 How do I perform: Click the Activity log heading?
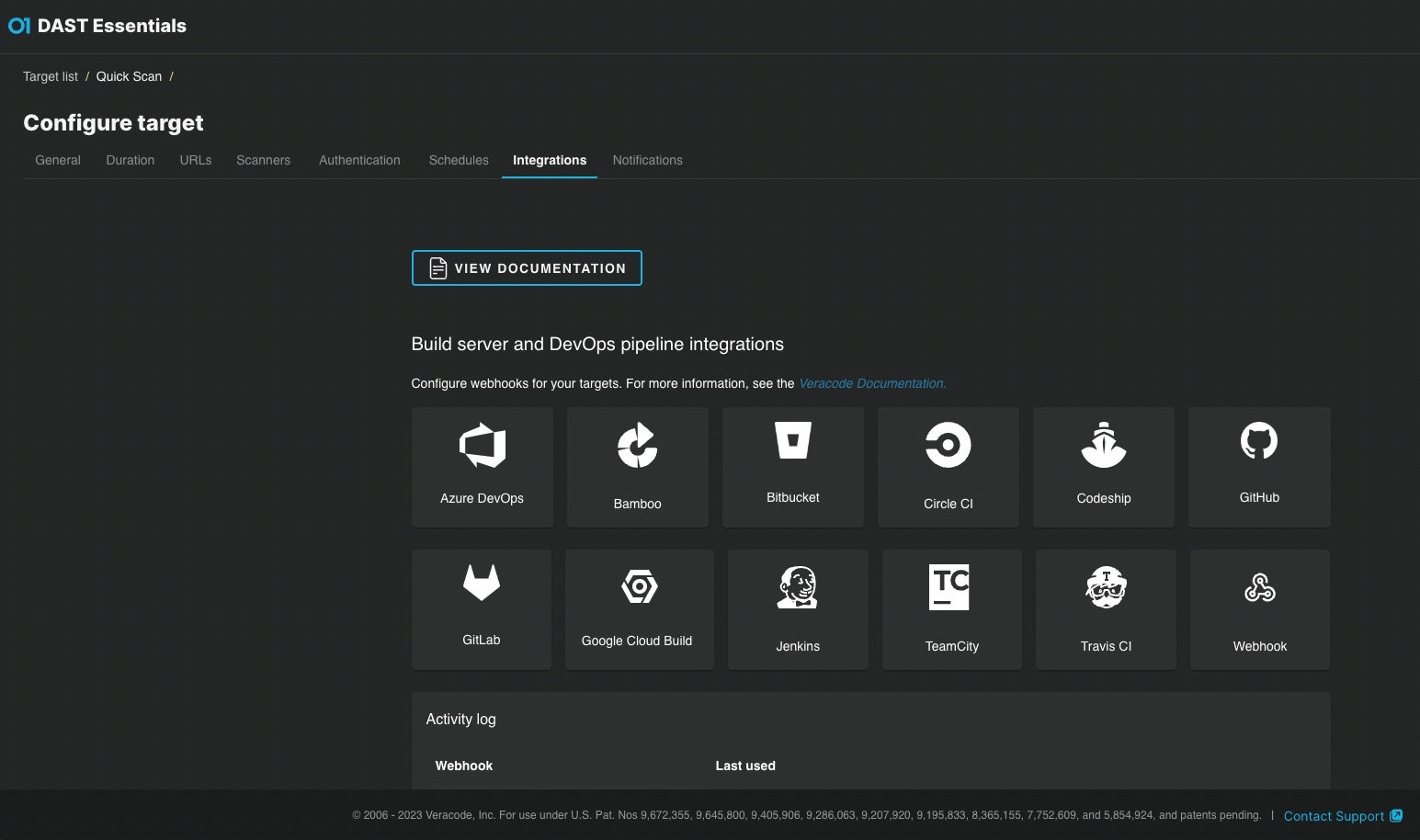pyautogui.click(x=460, y=719)
